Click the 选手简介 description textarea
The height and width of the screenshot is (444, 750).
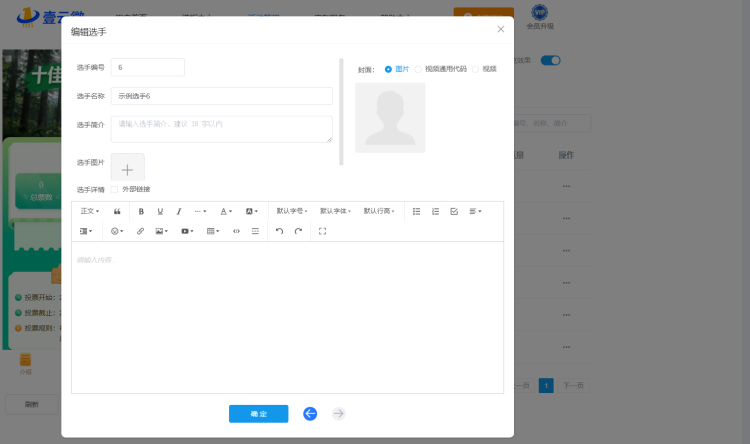(x=221, y=129)
